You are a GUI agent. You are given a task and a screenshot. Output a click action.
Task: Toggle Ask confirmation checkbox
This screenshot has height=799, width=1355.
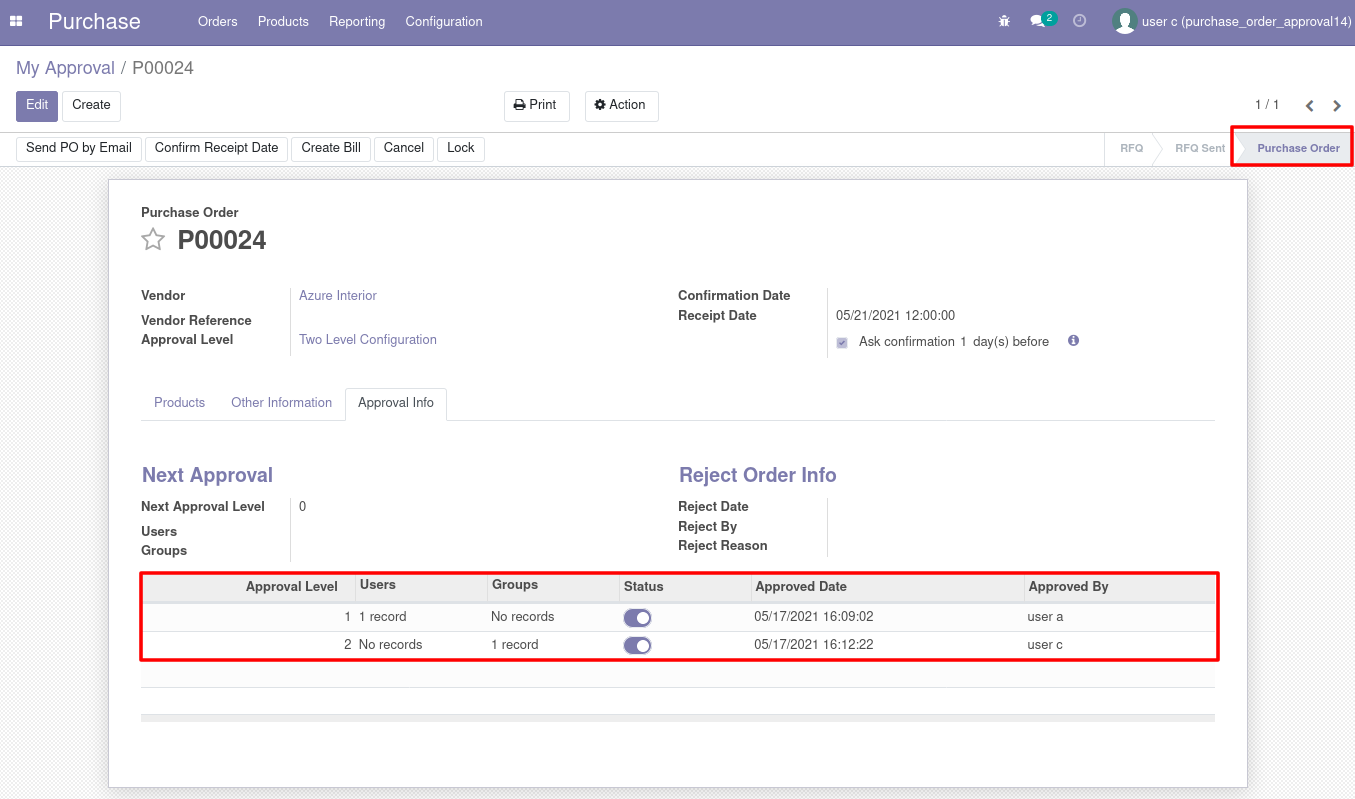(842, 342)
